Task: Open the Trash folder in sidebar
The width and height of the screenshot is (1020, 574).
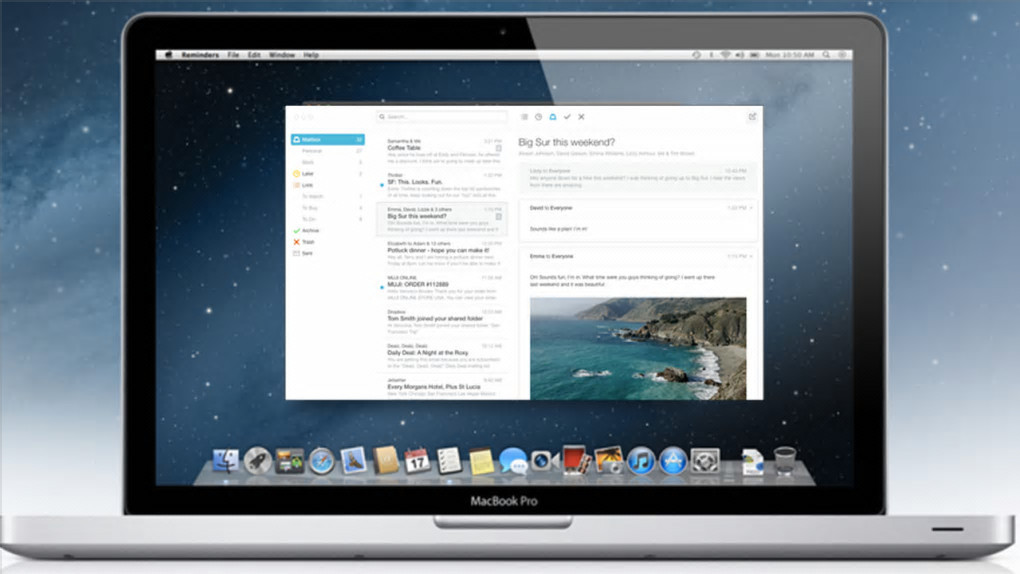Action: [328, 241]
